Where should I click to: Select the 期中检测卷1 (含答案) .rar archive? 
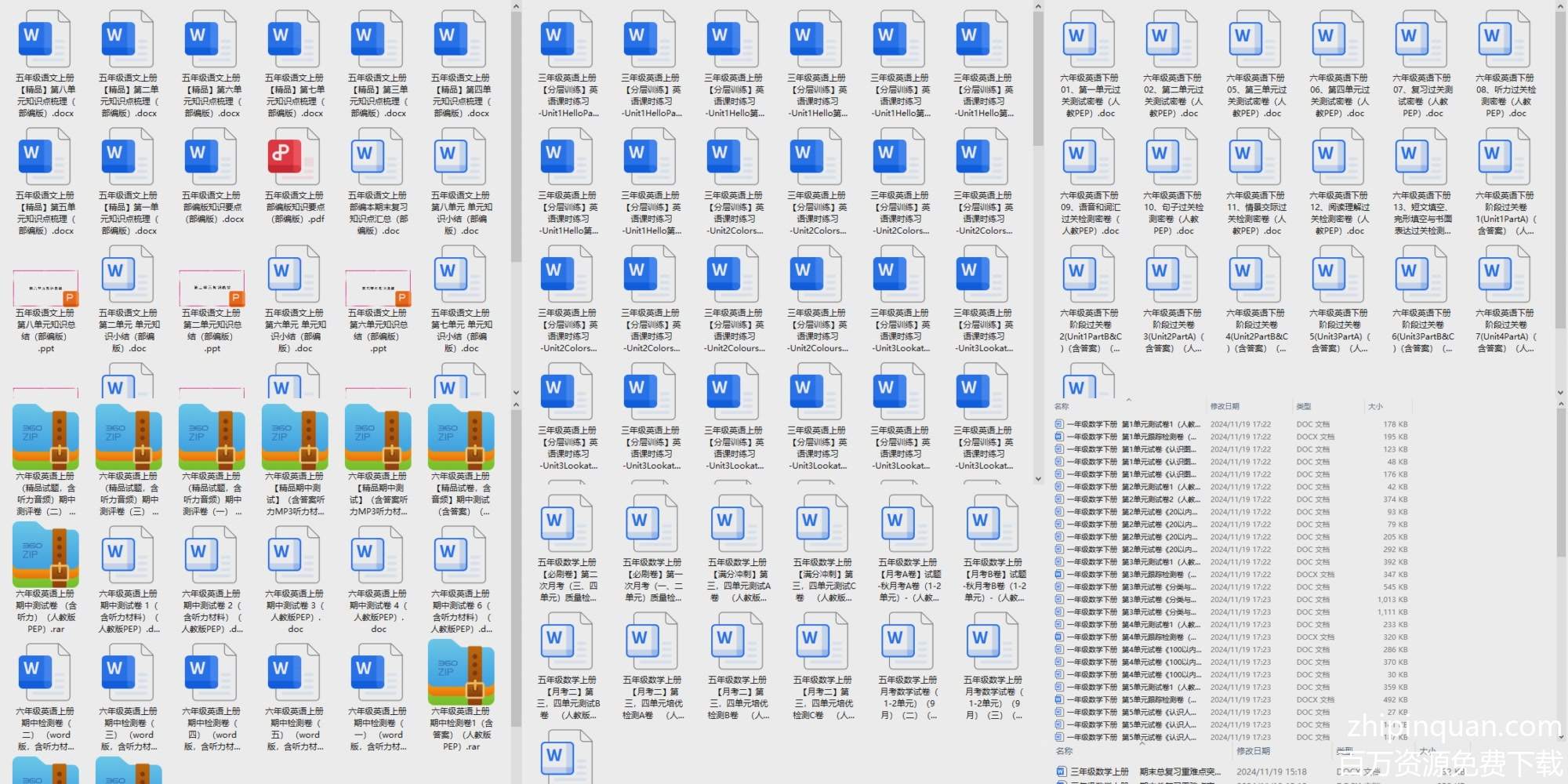tap(461, 673)
